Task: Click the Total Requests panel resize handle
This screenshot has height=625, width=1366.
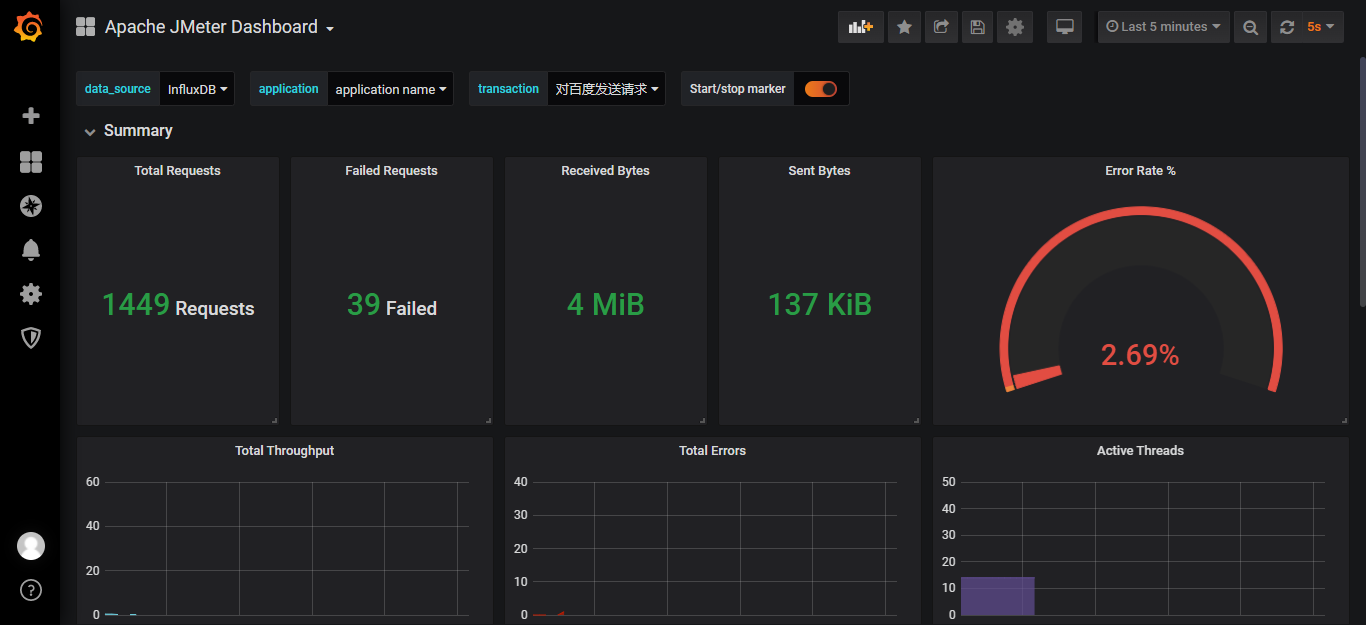Action: tap(274, 420)
